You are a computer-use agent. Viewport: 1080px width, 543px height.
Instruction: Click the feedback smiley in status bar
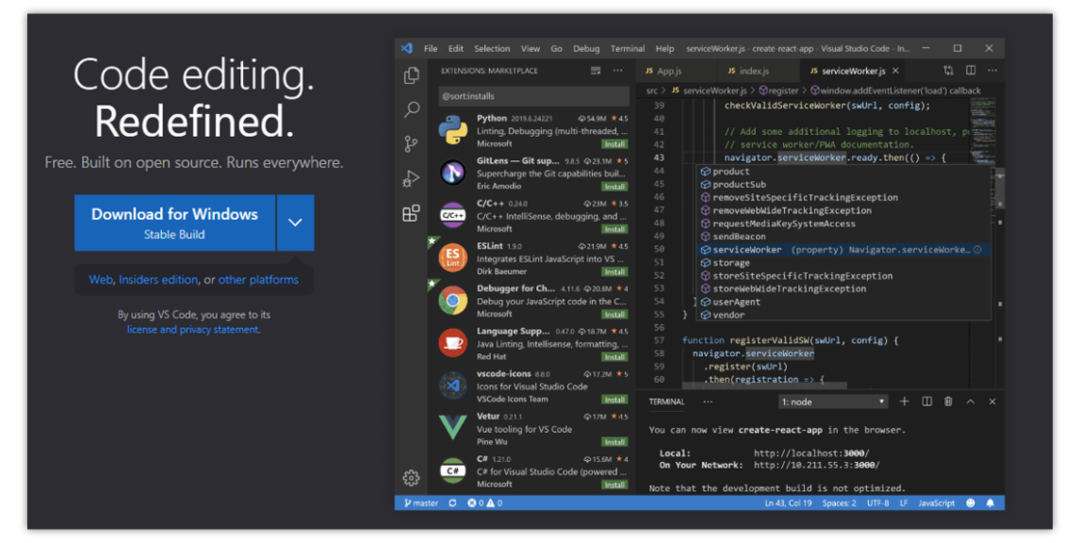click(x=970, y=503)
